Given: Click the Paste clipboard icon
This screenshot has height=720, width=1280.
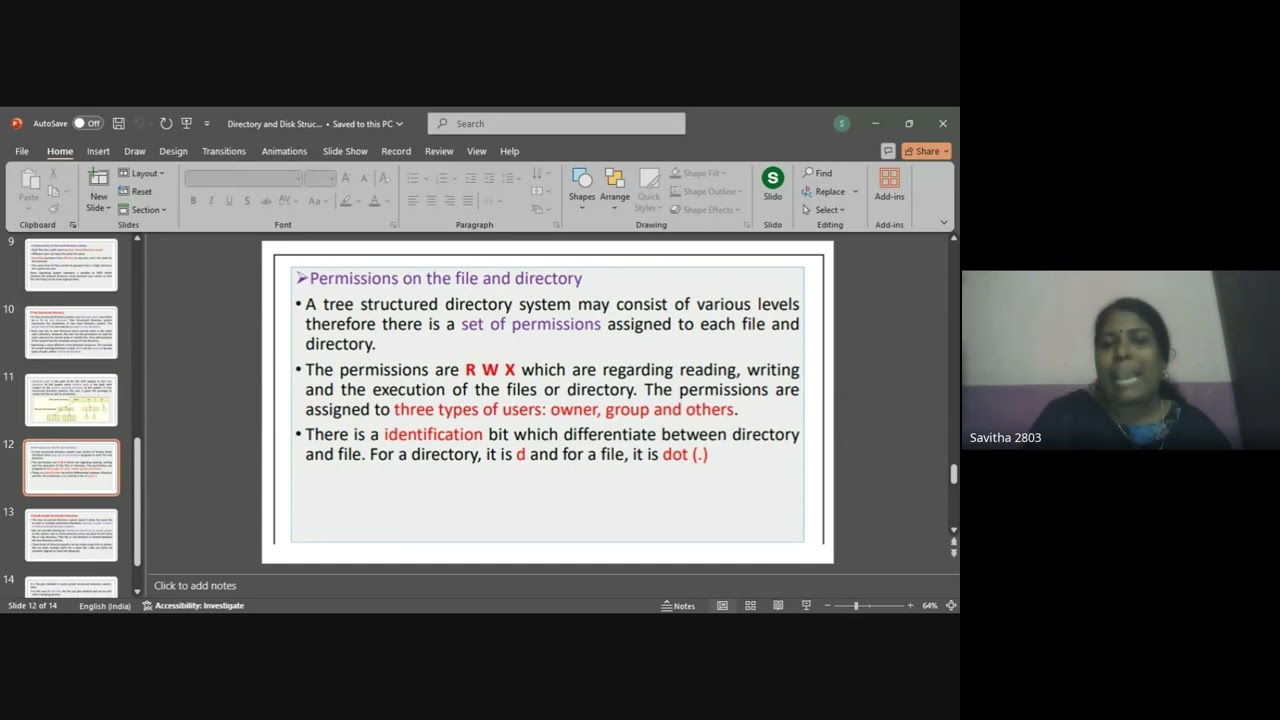Looking at the screenshot, I should pos(29,180).
